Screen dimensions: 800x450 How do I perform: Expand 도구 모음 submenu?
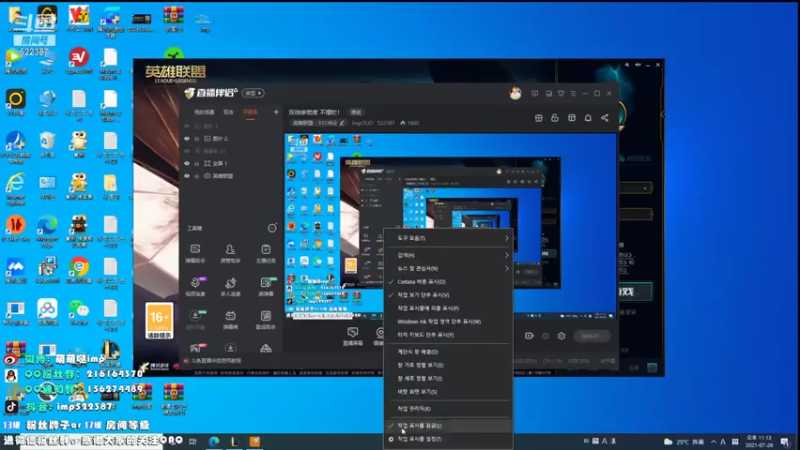click(448, 238)
